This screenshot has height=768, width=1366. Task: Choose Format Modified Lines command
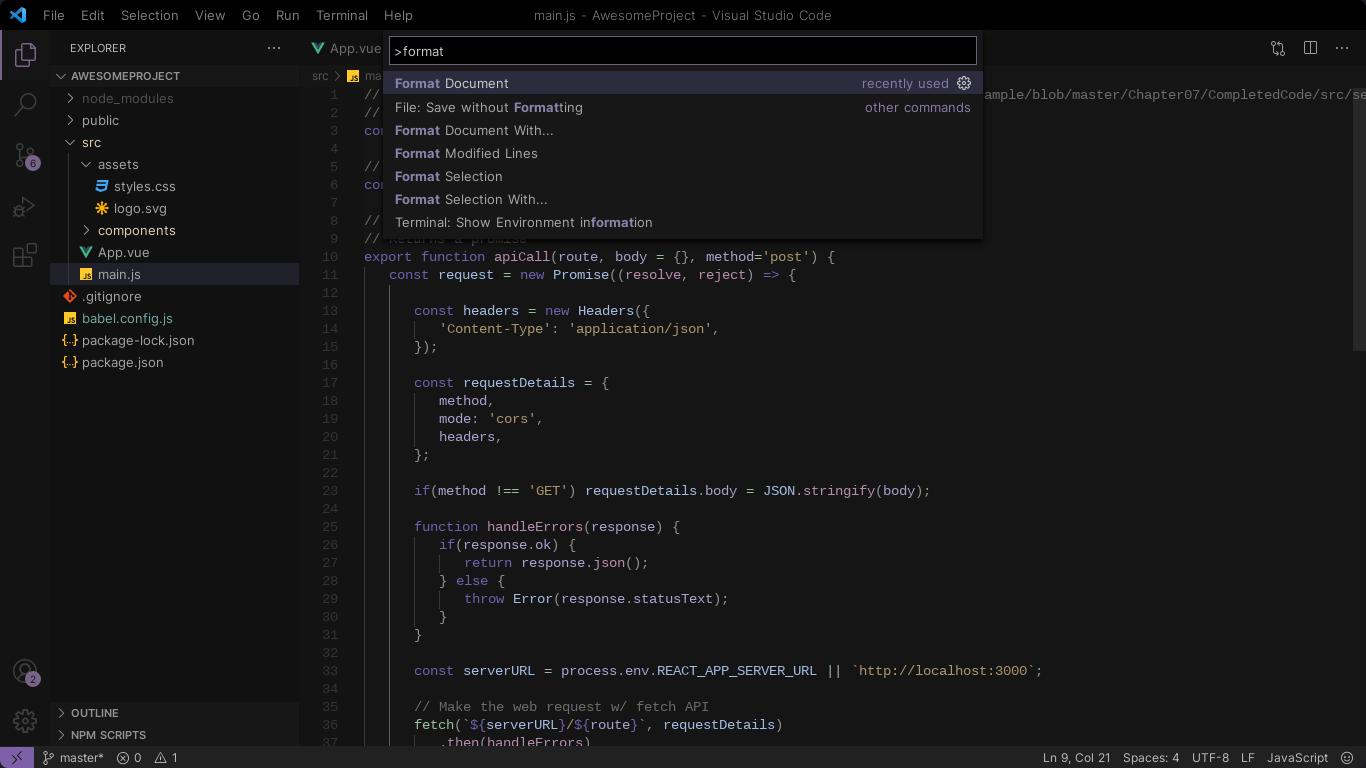[x=683, y=153]
